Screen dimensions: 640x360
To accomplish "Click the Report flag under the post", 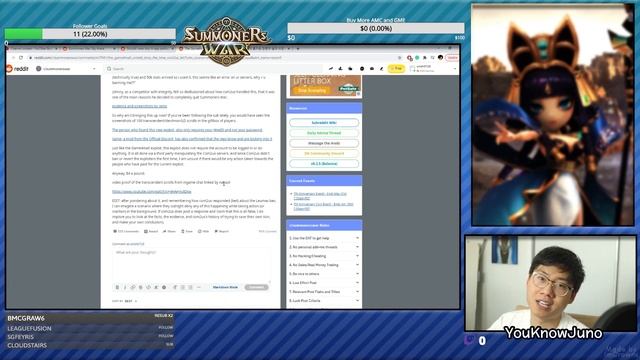I will coord(222,231).
